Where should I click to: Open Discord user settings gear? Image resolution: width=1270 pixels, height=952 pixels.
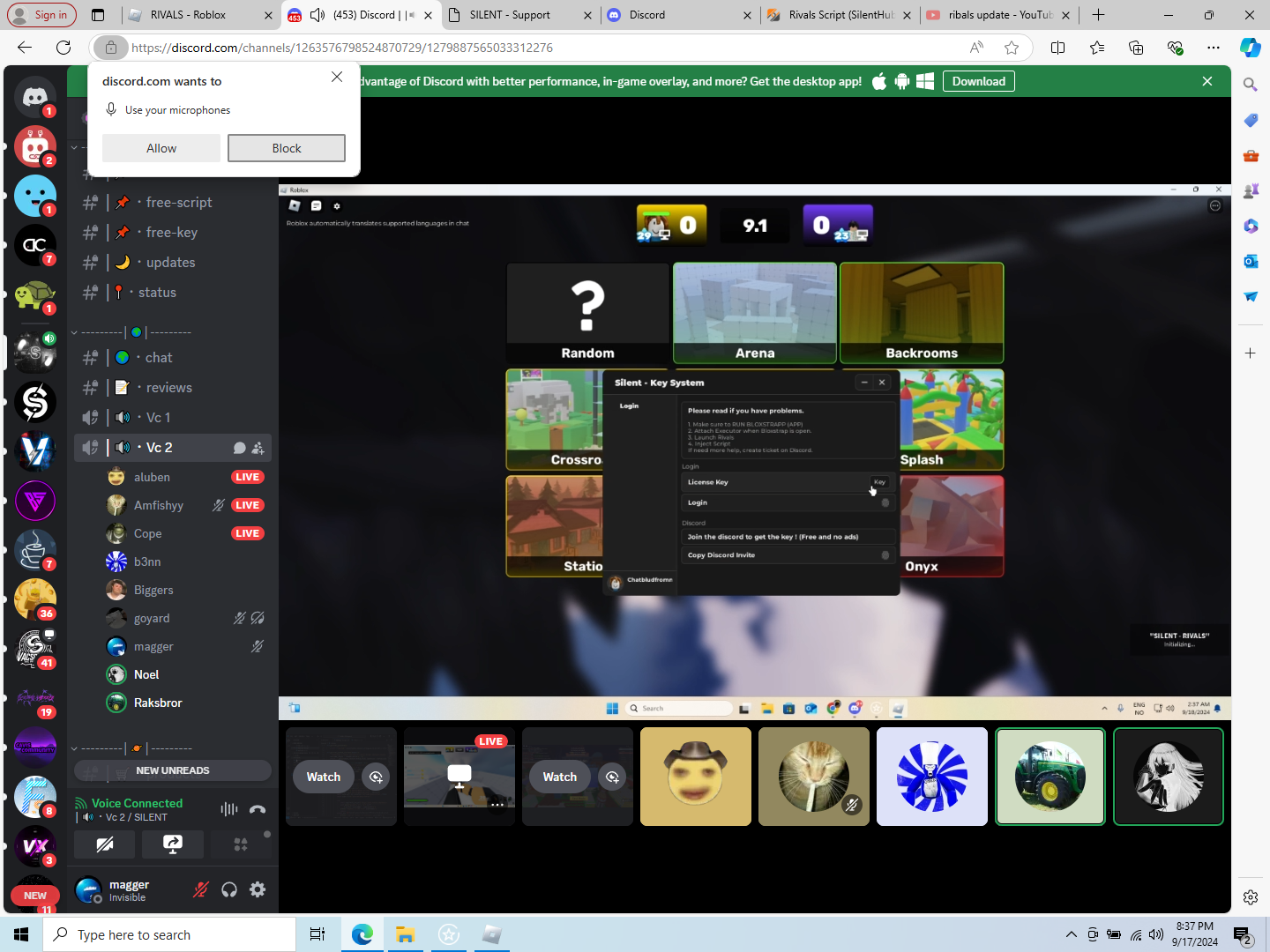pos(258,889)
